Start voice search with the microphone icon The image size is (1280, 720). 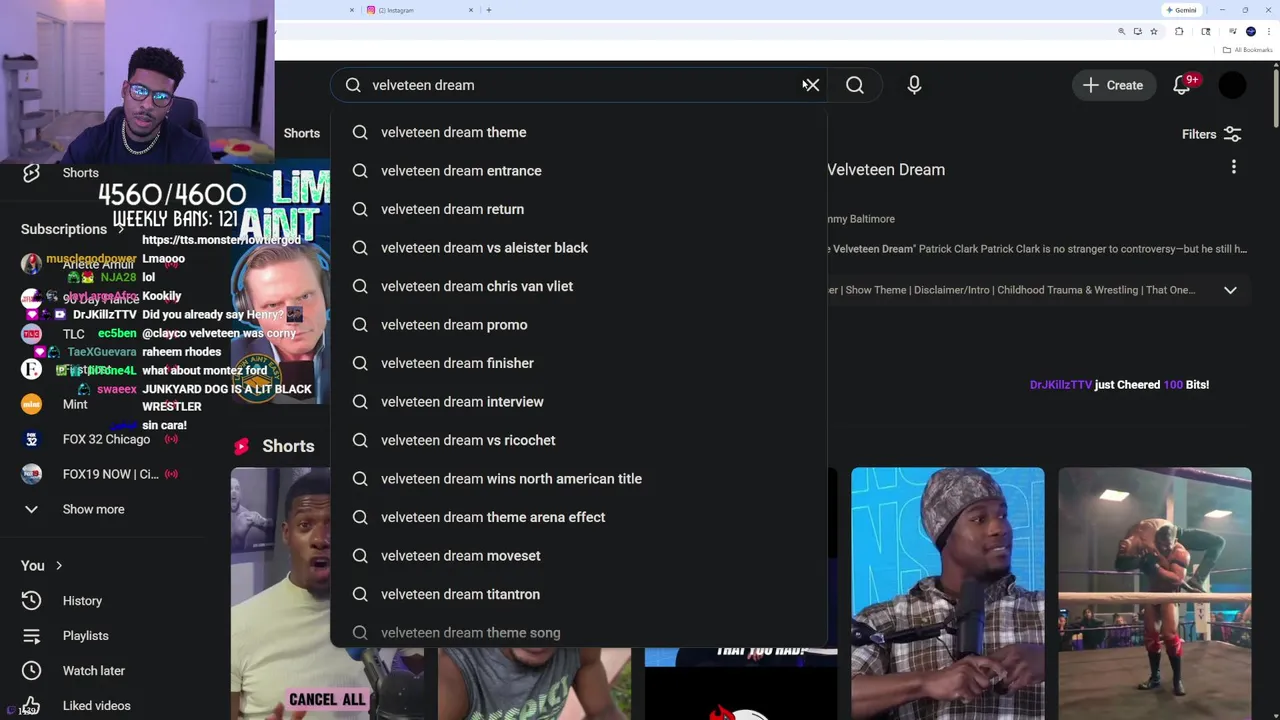(914, 85)
